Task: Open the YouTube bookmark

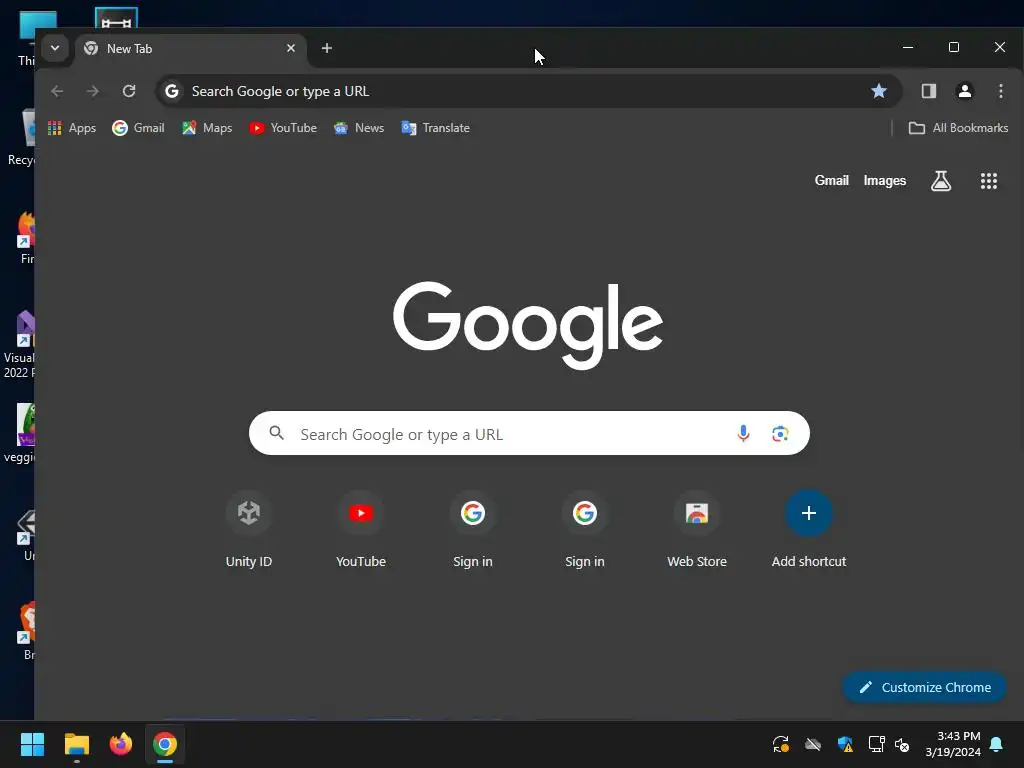Action: pos(283,128)
